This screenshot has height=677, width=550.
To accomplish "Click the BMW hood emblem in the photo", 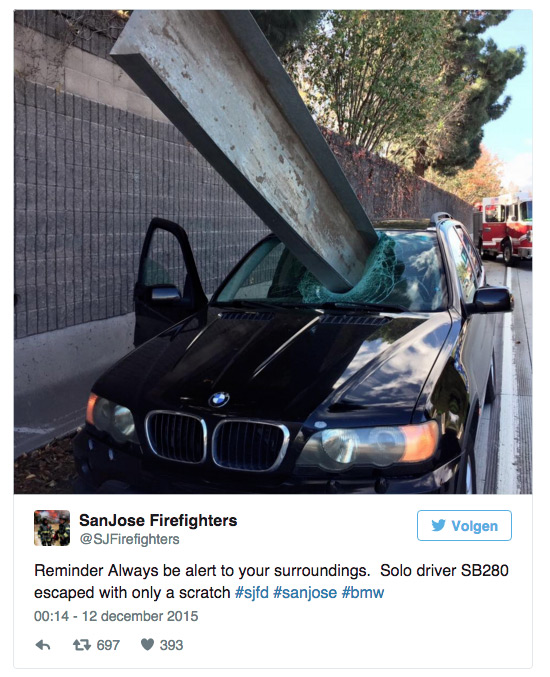I will [x=219, y=399].
